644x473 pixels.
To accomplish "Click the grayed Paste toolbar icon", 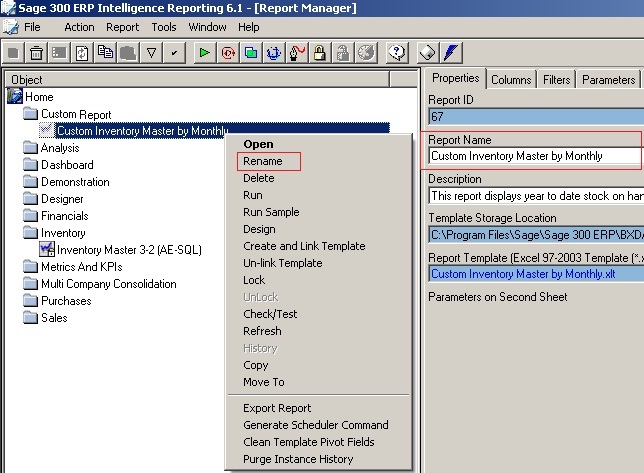I will pos(128,53).
